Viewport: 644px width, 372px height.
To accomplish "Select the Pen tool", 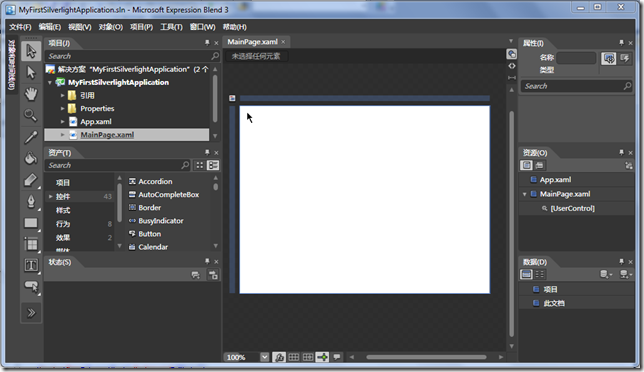I will coord(31,201).
